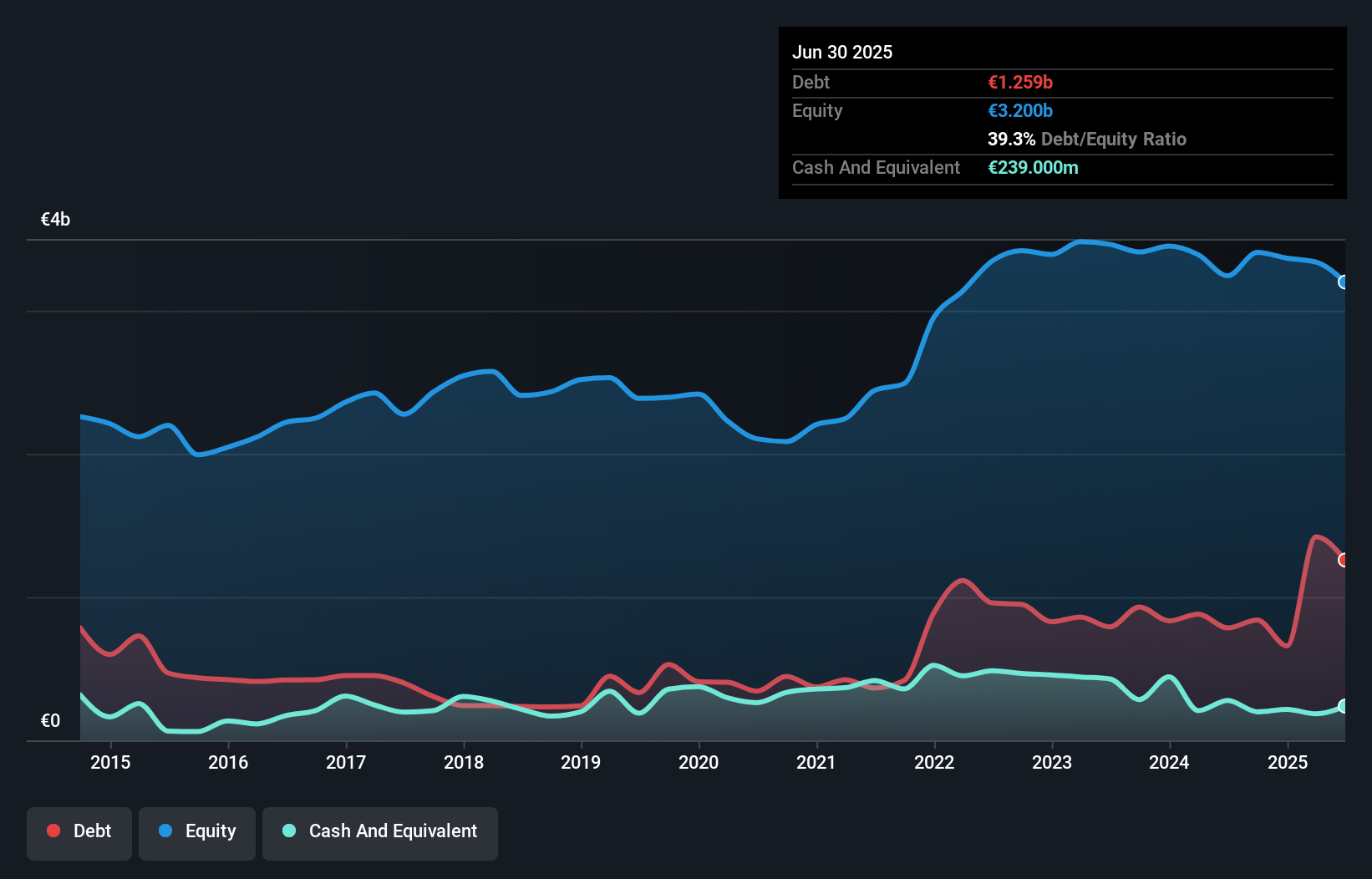The height and width of the screenshot is (879, 1372).
Task: Click the red Debt legend dot
Action: (52, 831)
